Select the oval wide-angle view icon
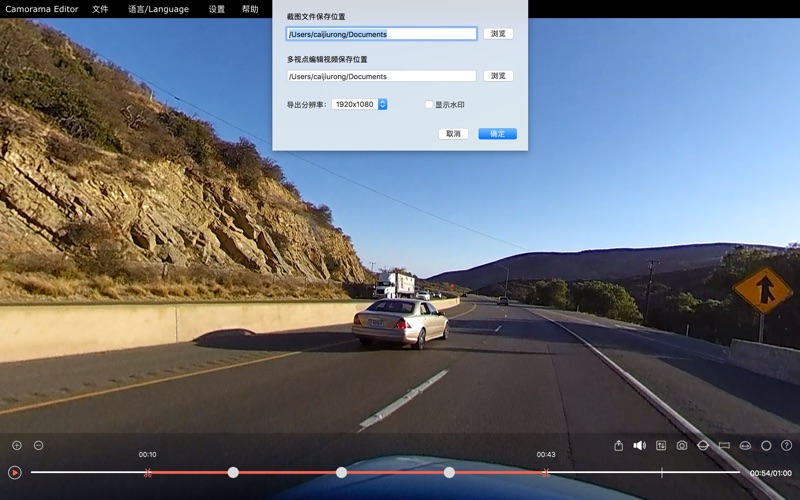 (x=745, y=445)
